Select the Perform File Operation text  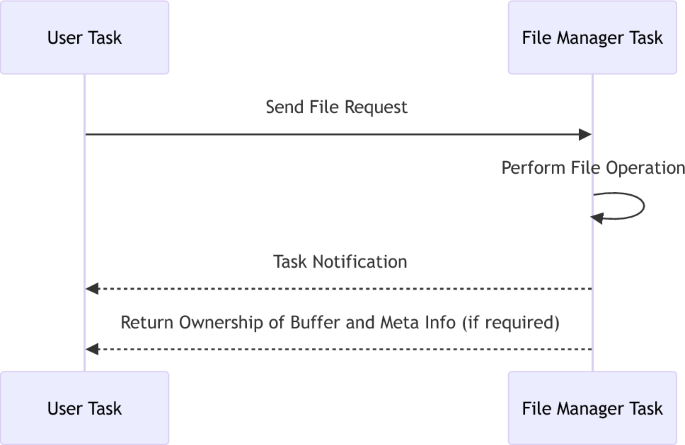(x=593, y=168)
